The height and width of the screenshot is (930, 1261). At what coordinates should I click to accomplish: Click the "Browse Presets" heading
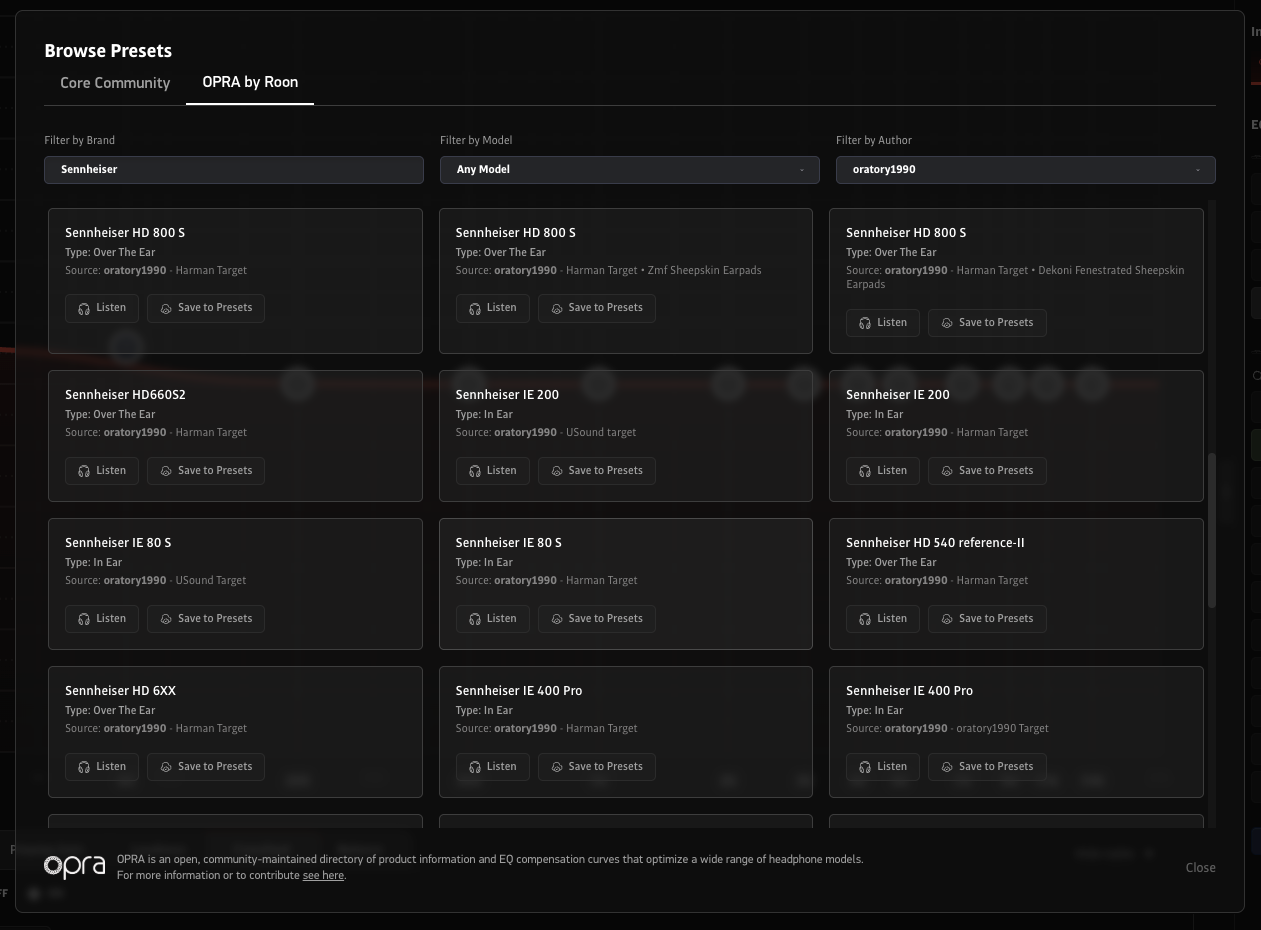108,51
